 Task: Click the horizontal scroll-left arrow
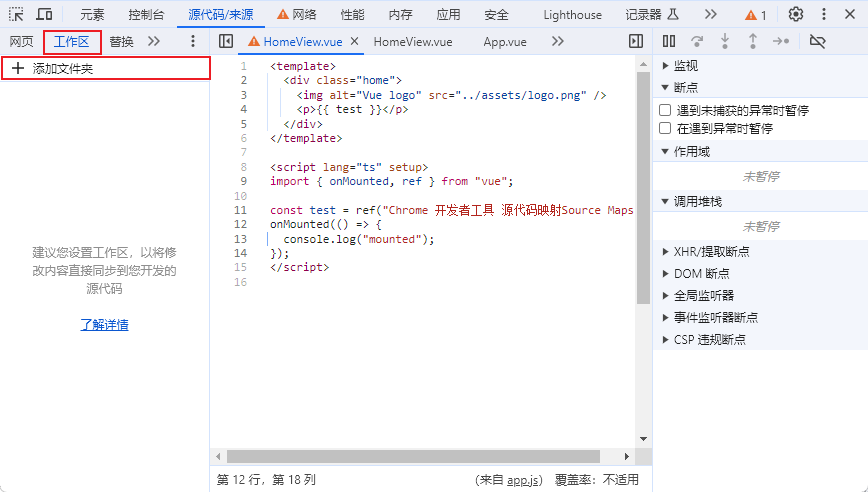point(218,457)
